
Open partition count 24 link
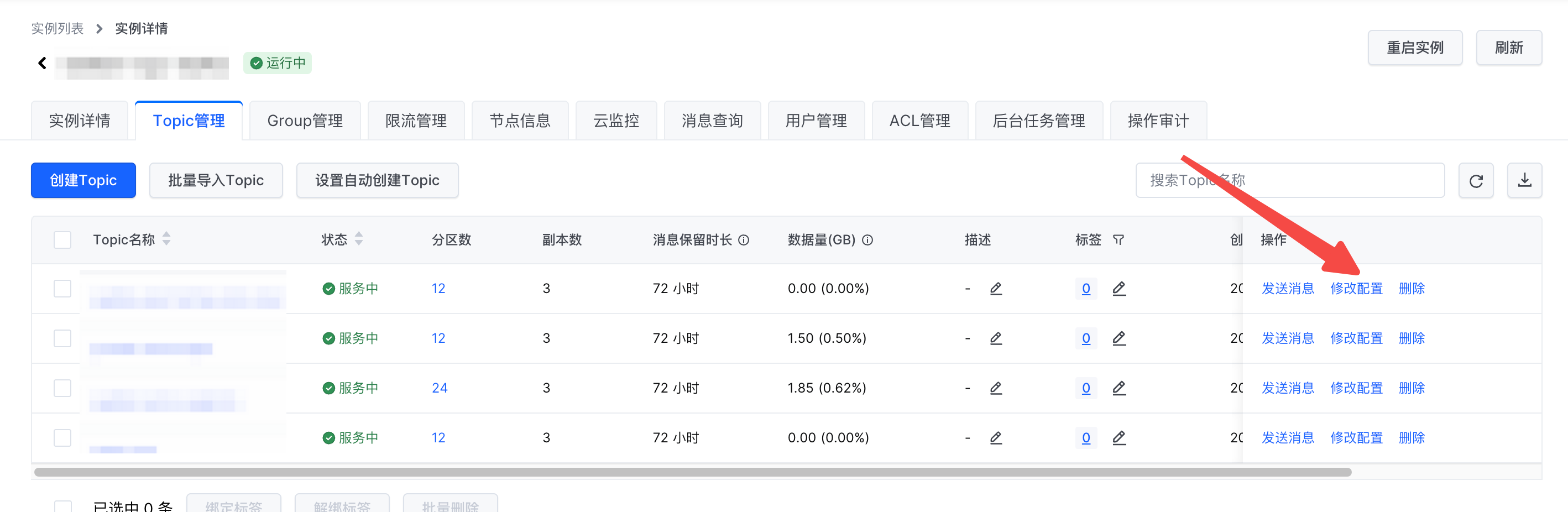[x=440, y=388]
